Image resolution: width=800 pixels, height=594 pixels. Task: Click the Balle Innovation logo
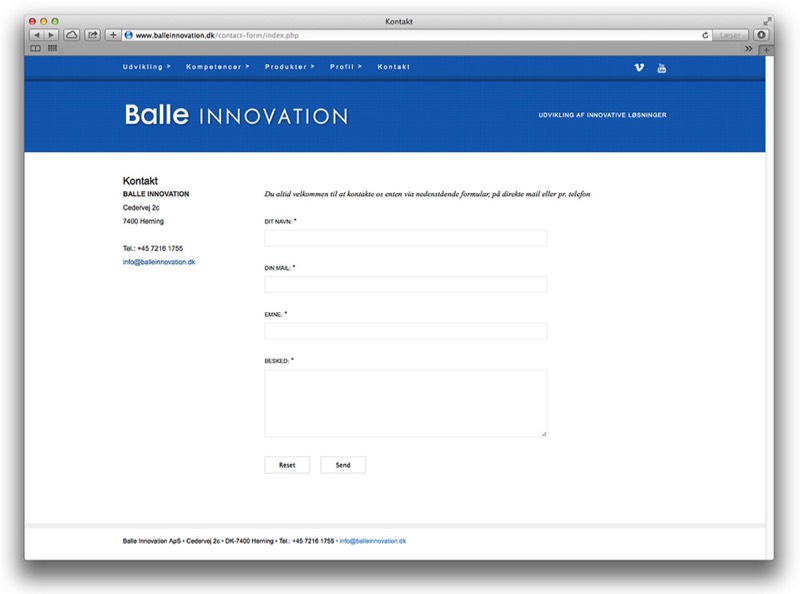[236, 115]
